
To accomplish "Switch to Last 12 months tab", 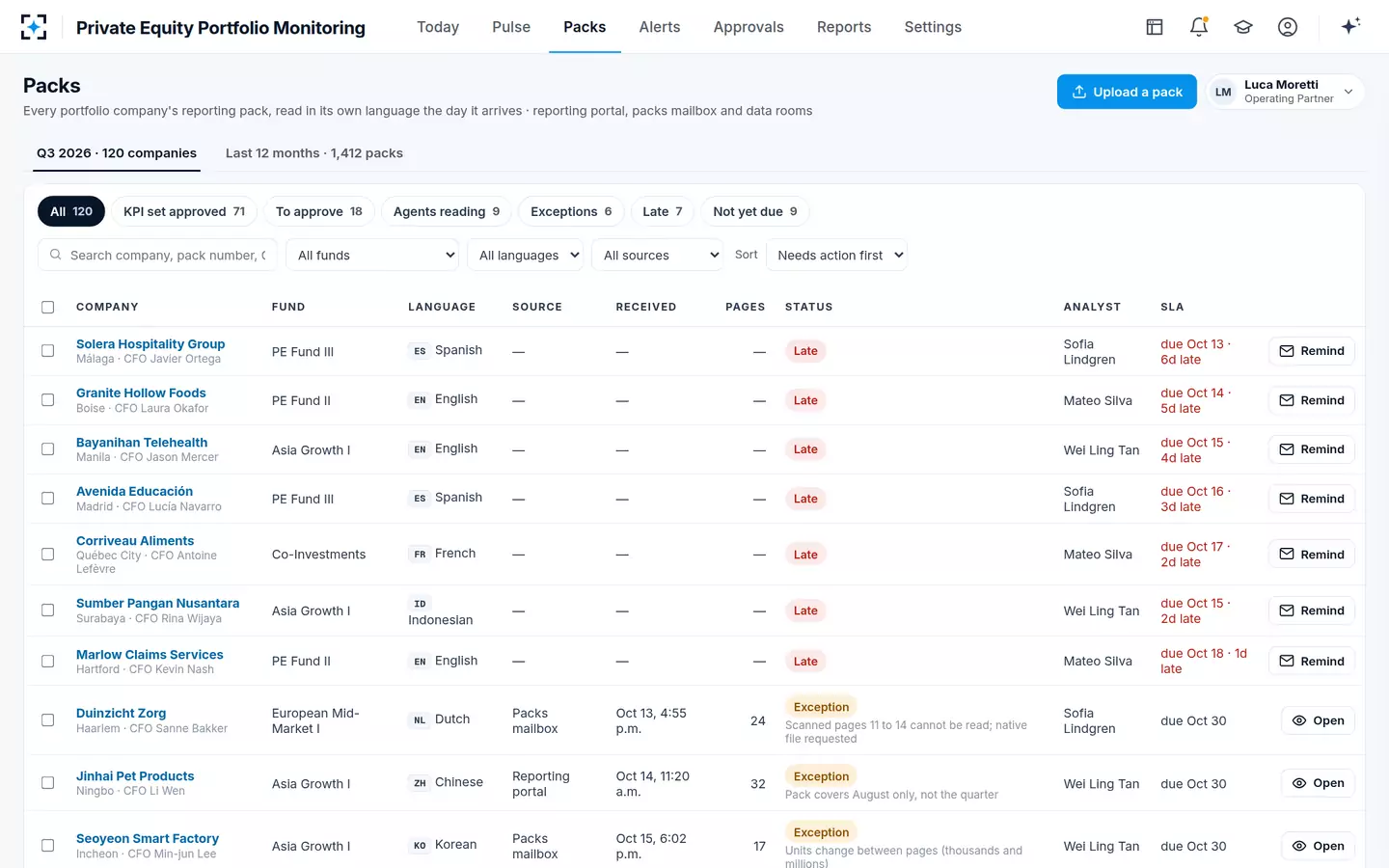I will click(x=314, y=153).
